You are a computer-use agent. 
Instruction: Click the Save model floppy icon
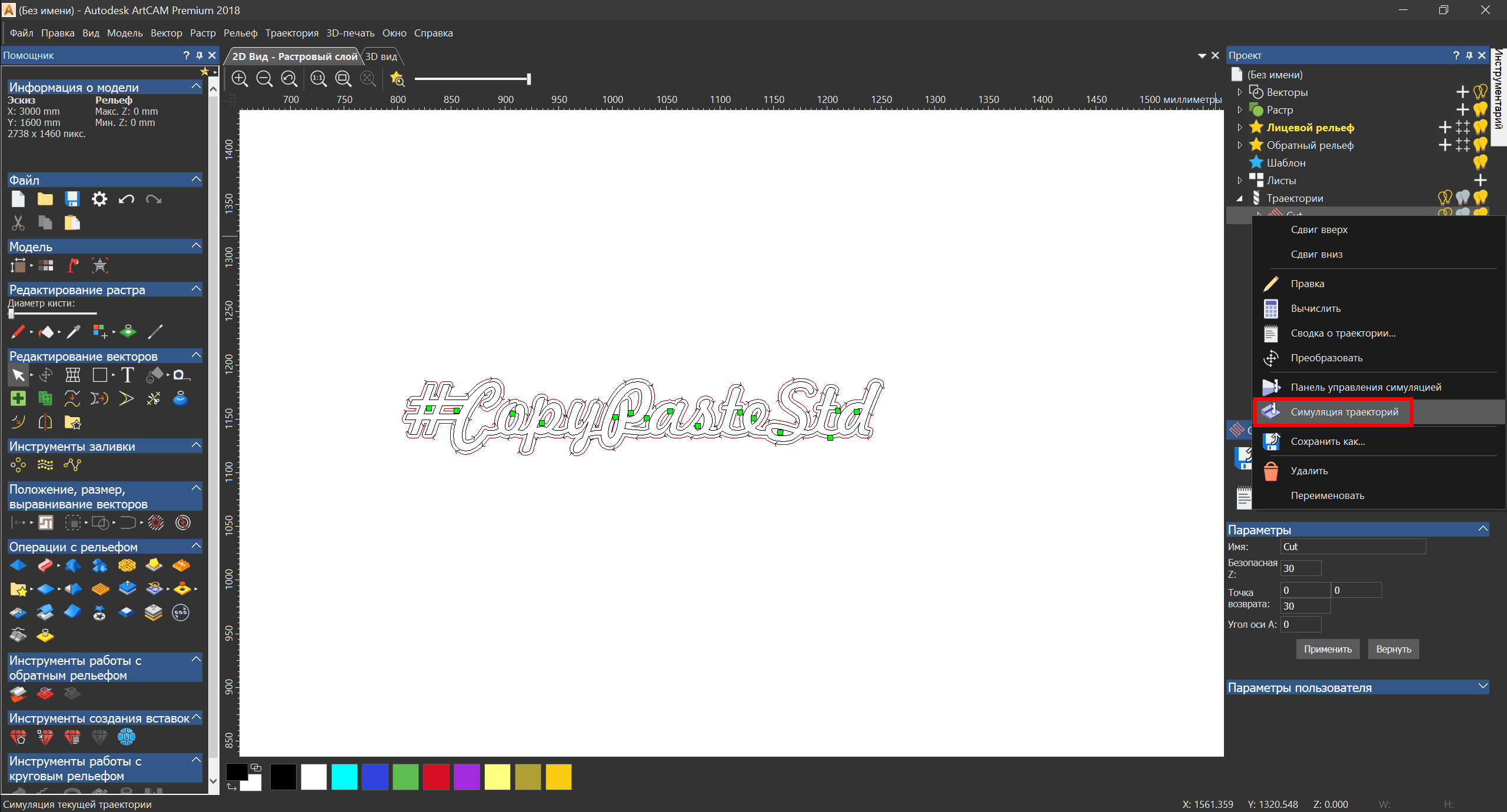click(72, 199)
